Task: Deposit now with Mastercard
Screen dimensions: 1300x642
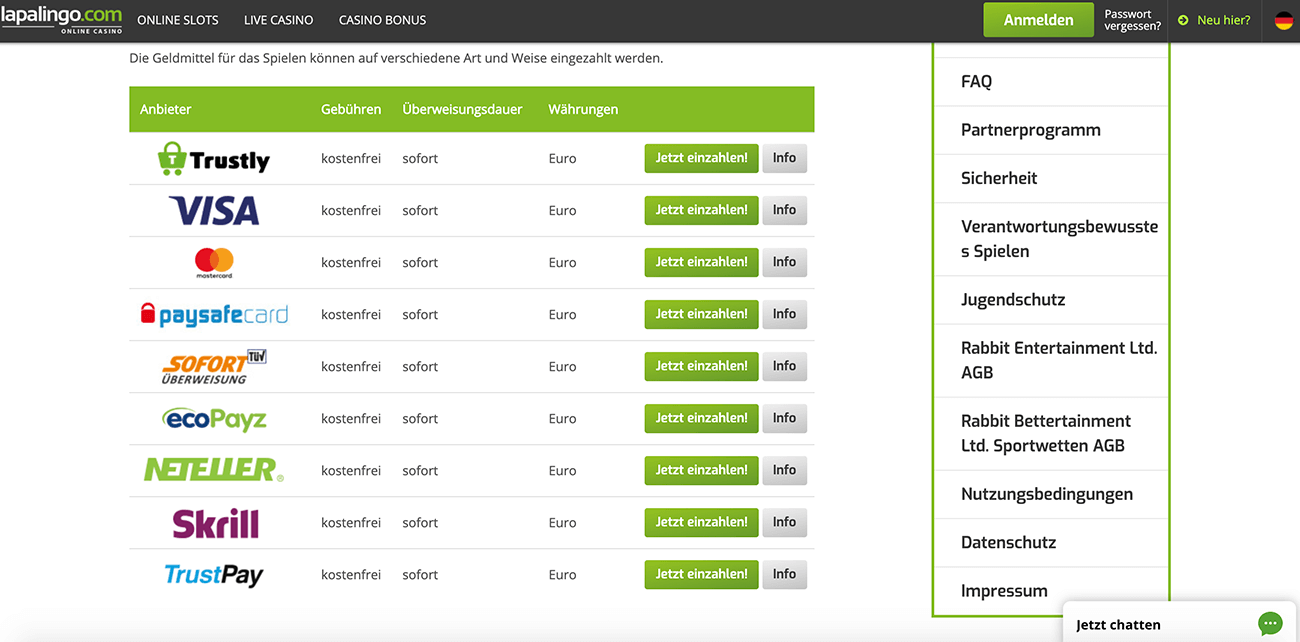Action: [x=701, y=262]
